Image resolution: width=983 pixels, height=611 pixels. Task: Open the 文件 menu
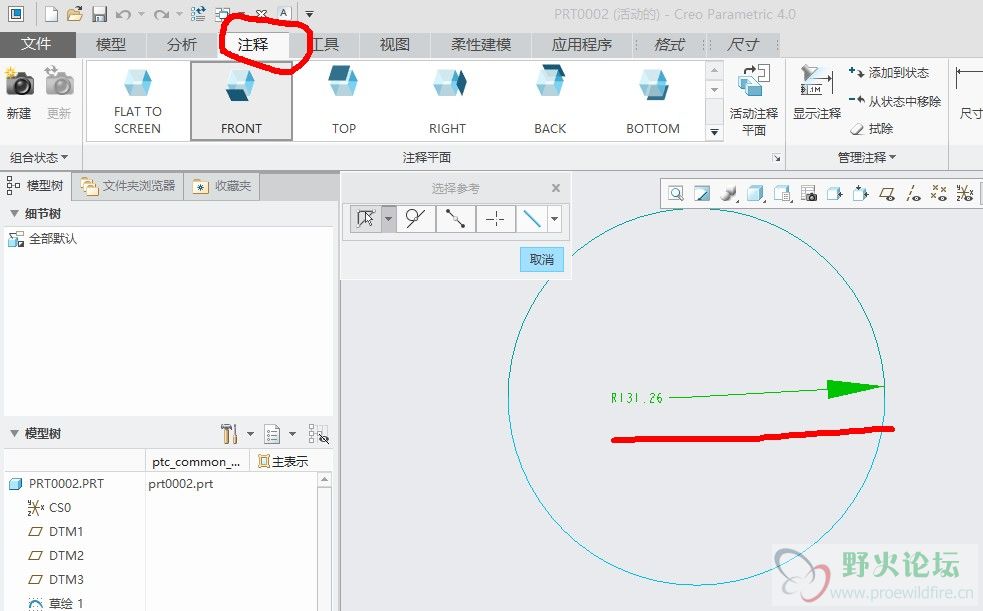click(x=36, y=44)
